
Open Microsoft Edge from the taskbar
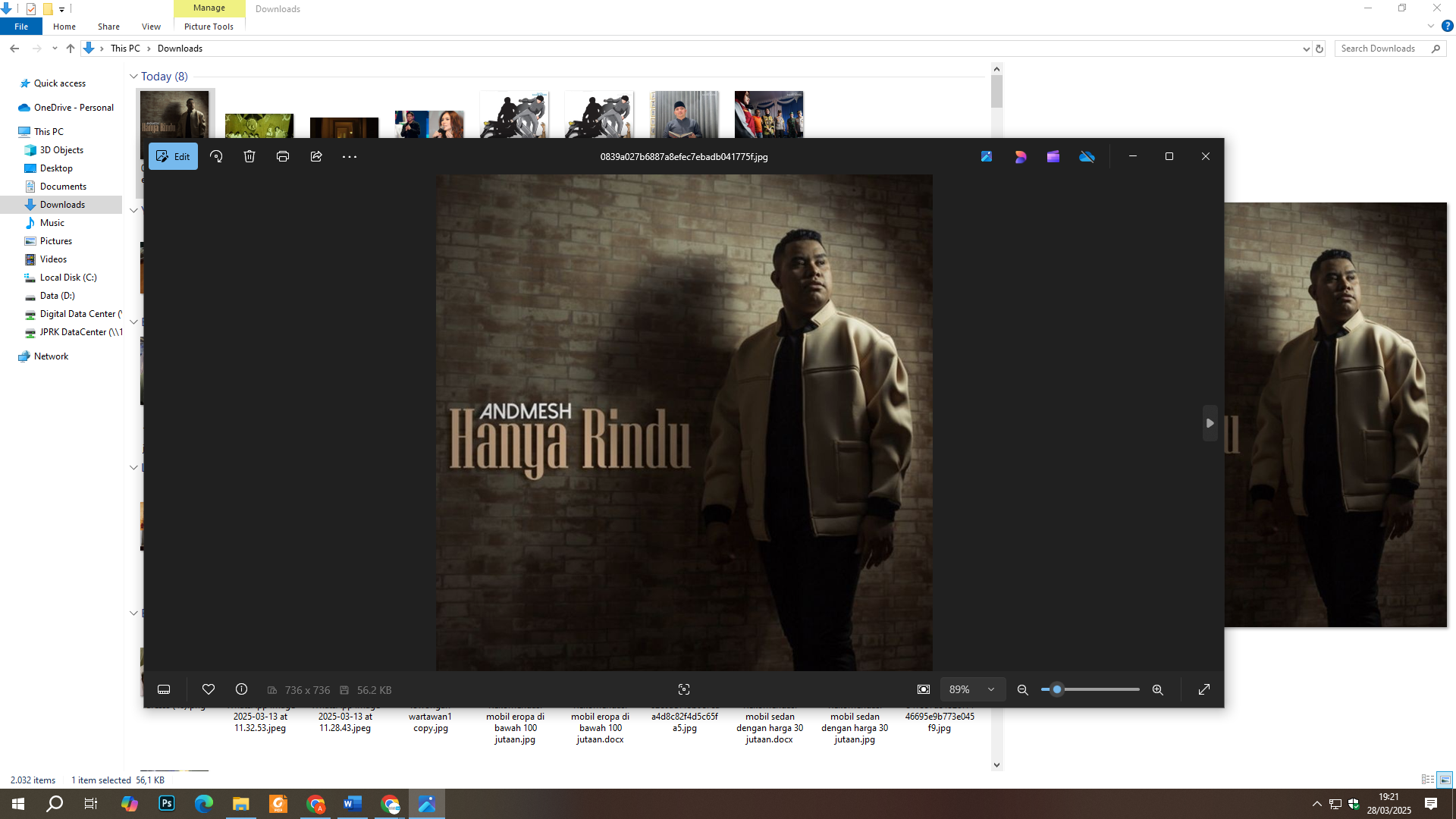click(x=204, y=804)
